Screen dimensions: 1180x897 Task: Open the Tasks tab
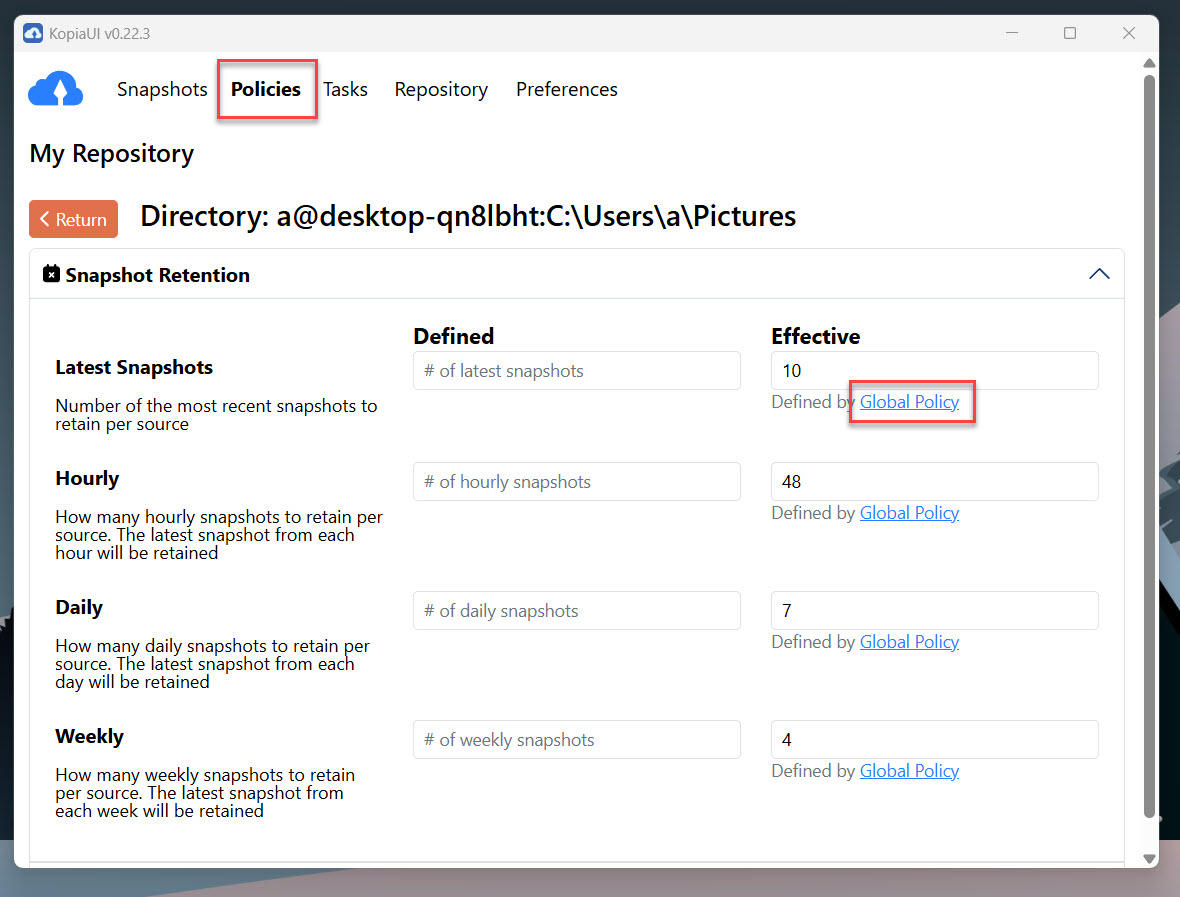345,89
